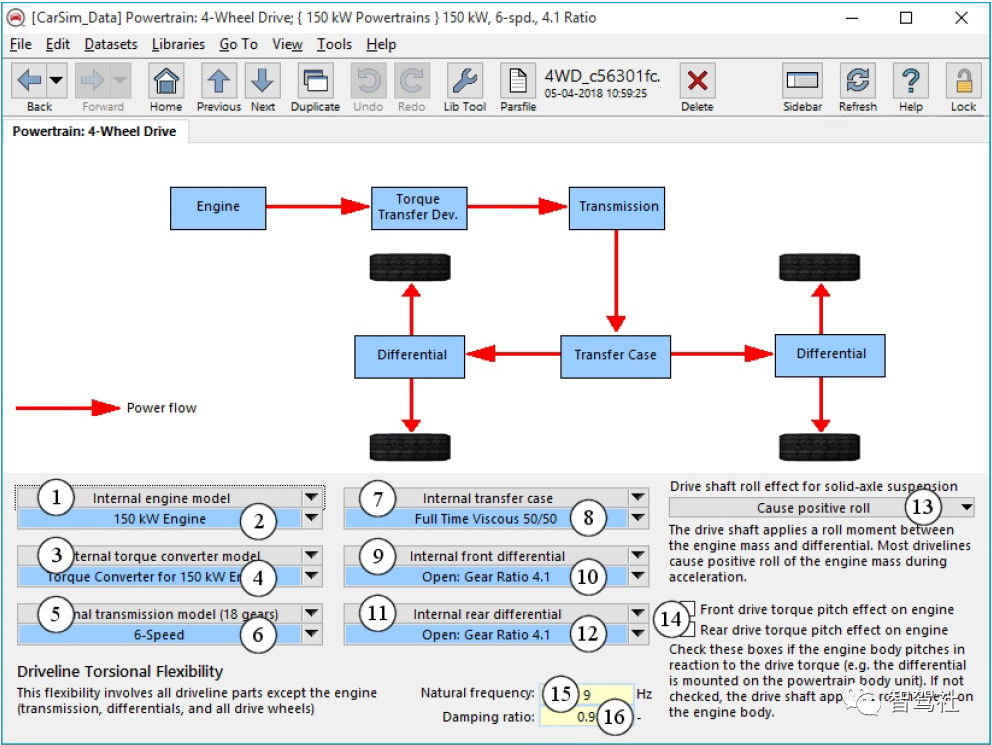Expand the front Open: Gear Ratio 4.1 dropdown
Screen dimensions: 992x745
[638, 576]
